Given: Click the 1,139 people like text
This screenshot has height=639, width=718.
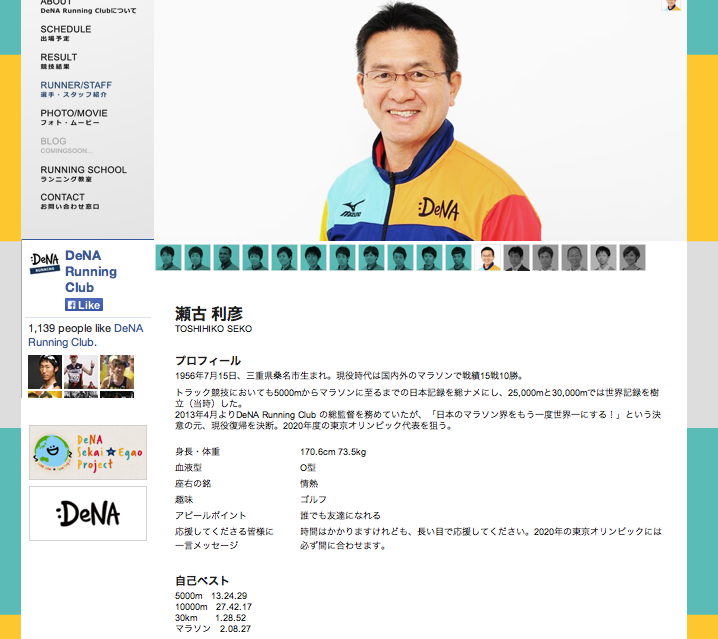Looking at the screenshot, I should pos(70,328).
